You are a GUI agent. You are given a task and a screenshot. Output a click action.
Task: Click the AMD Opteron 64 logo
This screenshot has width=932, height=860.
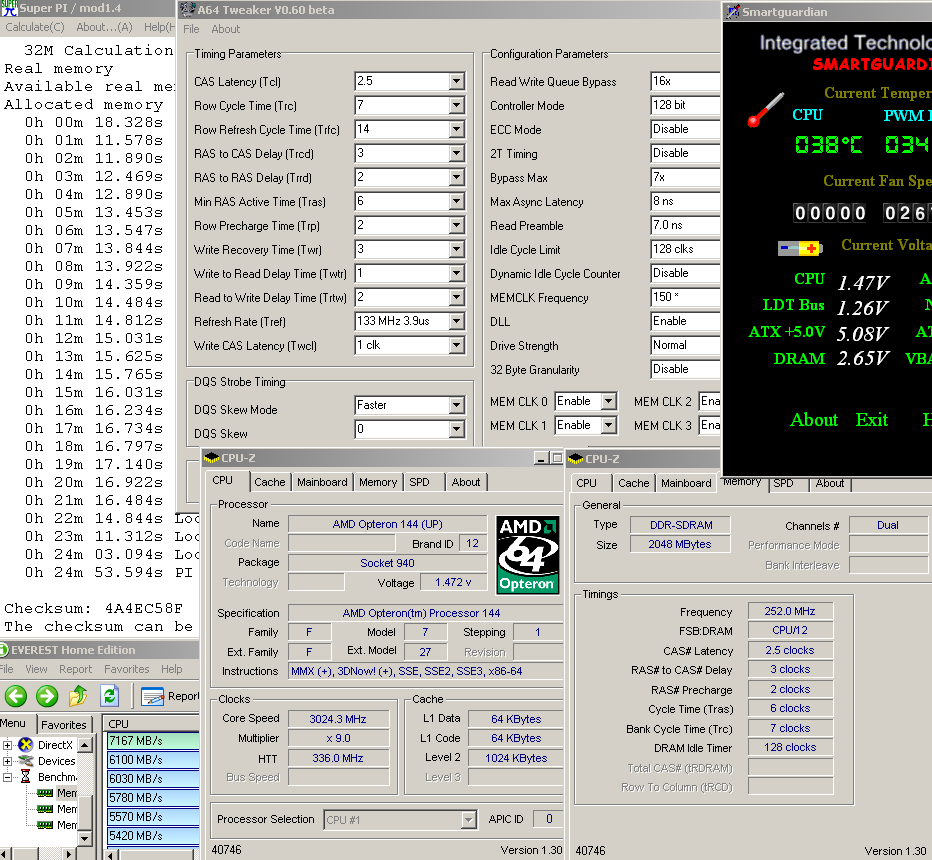coord(527,555)
